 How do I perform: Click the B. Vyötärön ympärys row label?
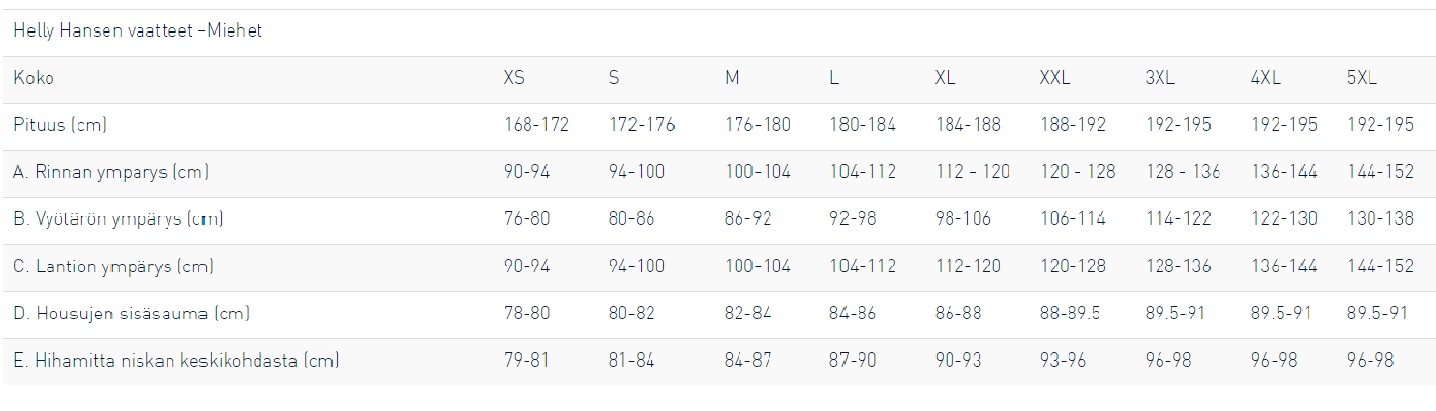pos(118,219)
